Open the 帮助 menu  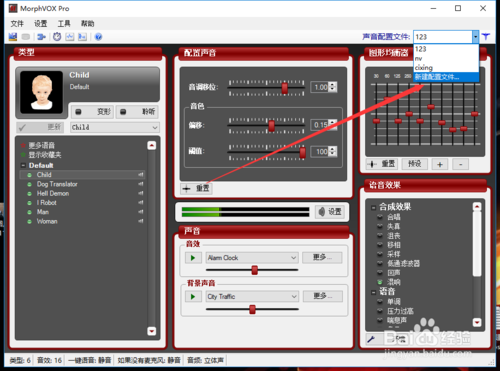(x=87, y=24)
